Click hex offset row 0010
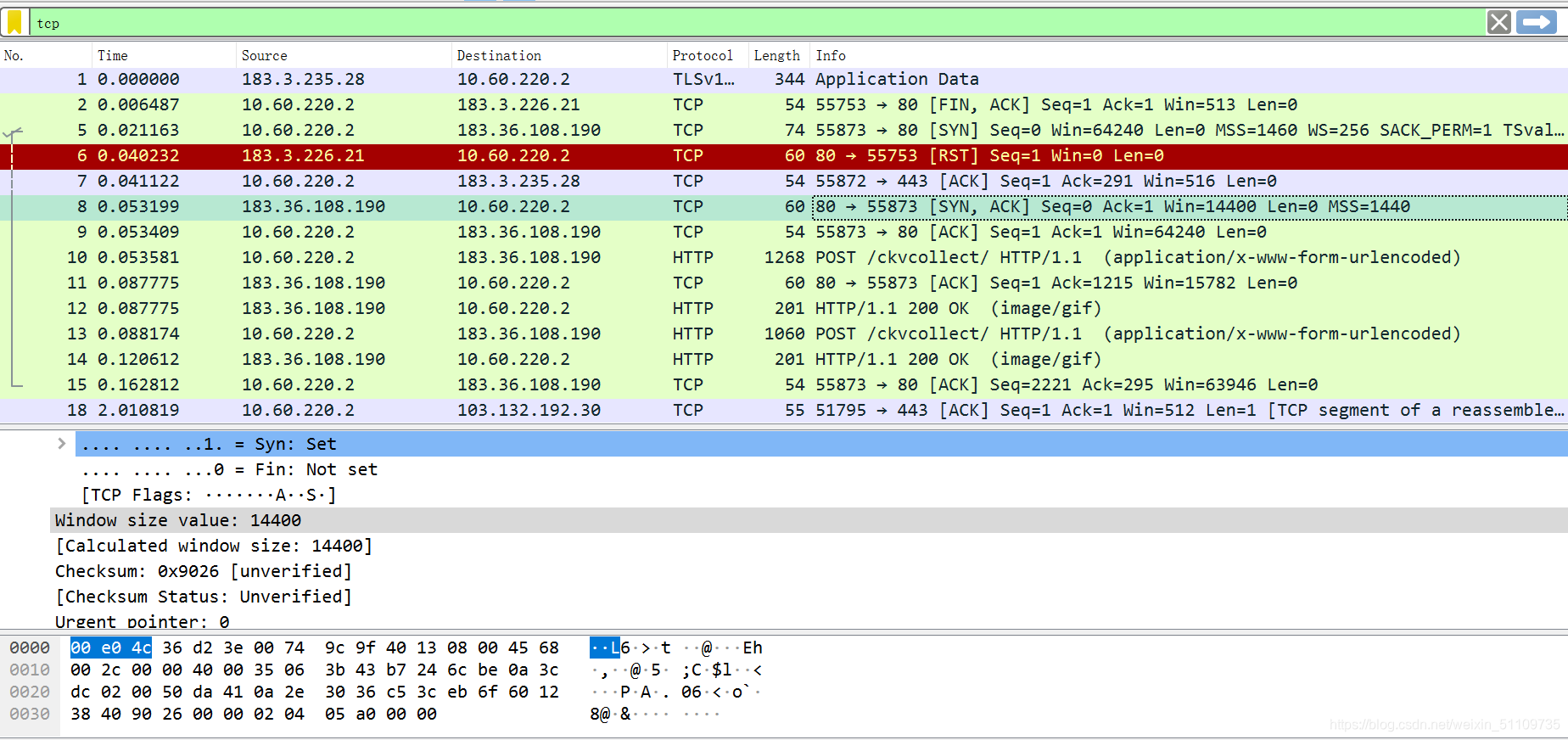The width and height of the screenshot is (1568, 740). pos(30,670)
